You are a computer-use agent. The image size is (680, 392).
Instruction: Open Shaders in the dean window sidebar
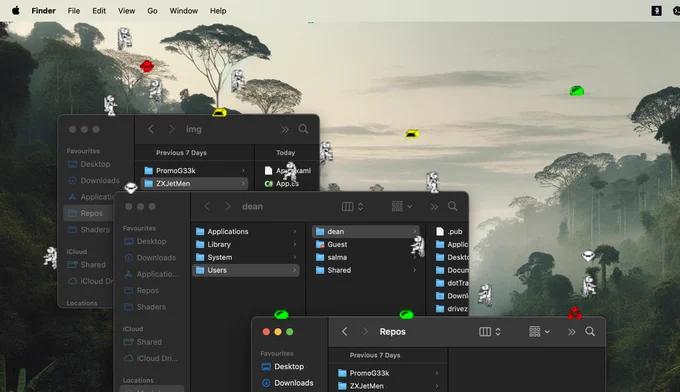[x=145, y=307]
